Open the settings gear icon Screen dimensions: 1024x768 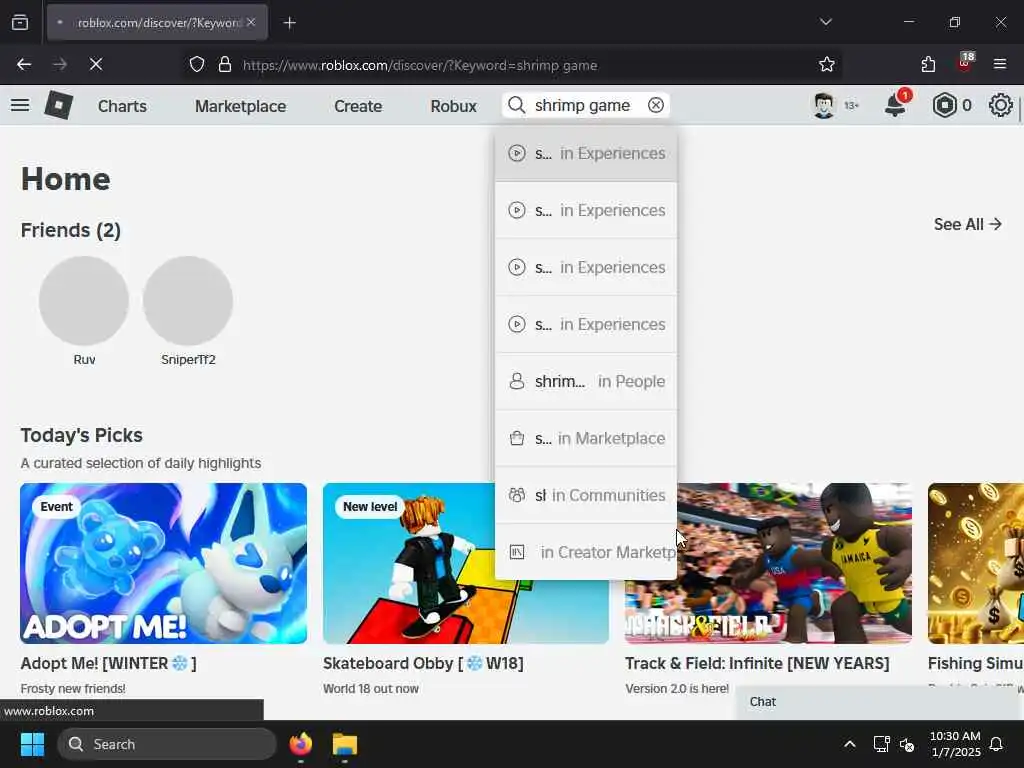coord(1000,105)
